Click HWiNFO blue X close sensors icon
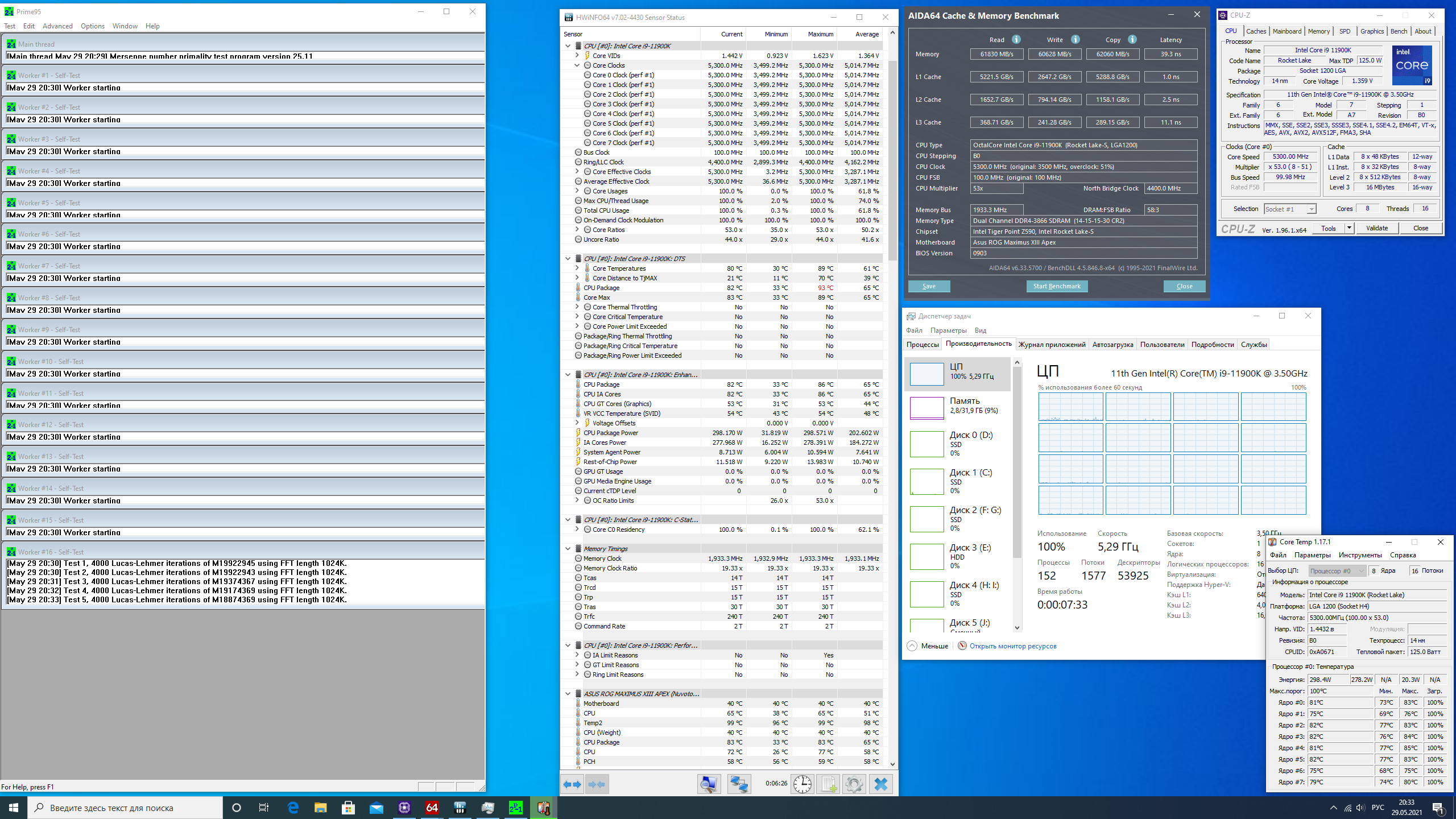The height and width of the screenshot is (819, 1456). pos(880,784)
